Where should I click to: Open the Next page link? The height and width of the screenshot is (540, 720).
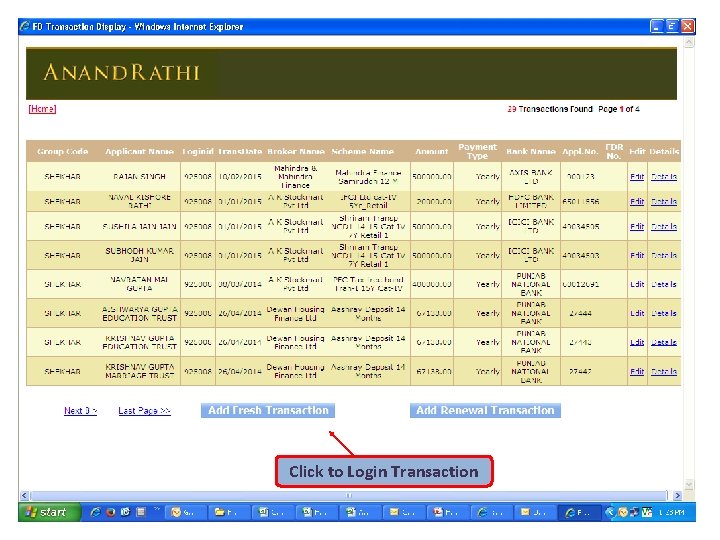pyautogui.click(x=80, y=411)
